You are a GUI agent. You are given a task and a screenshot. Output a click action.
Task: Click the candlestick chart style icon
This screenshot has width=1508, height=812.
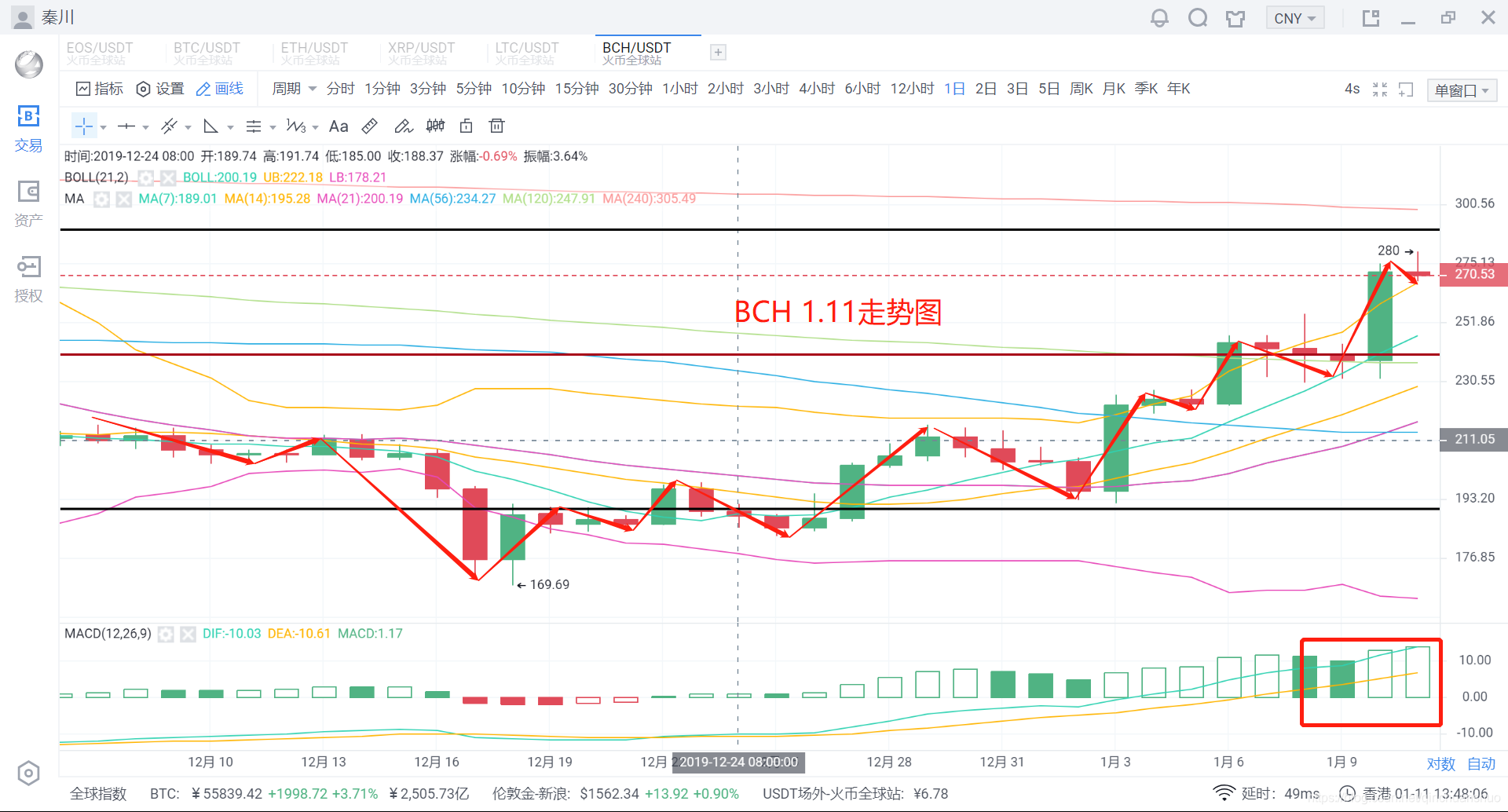pos(435,126)
